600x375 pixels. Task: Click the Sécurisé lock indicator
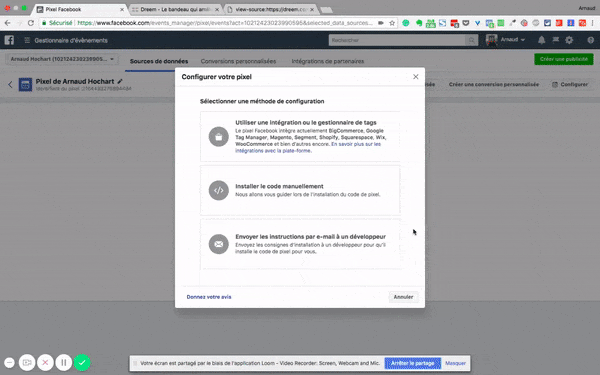(x=57, y=23)
